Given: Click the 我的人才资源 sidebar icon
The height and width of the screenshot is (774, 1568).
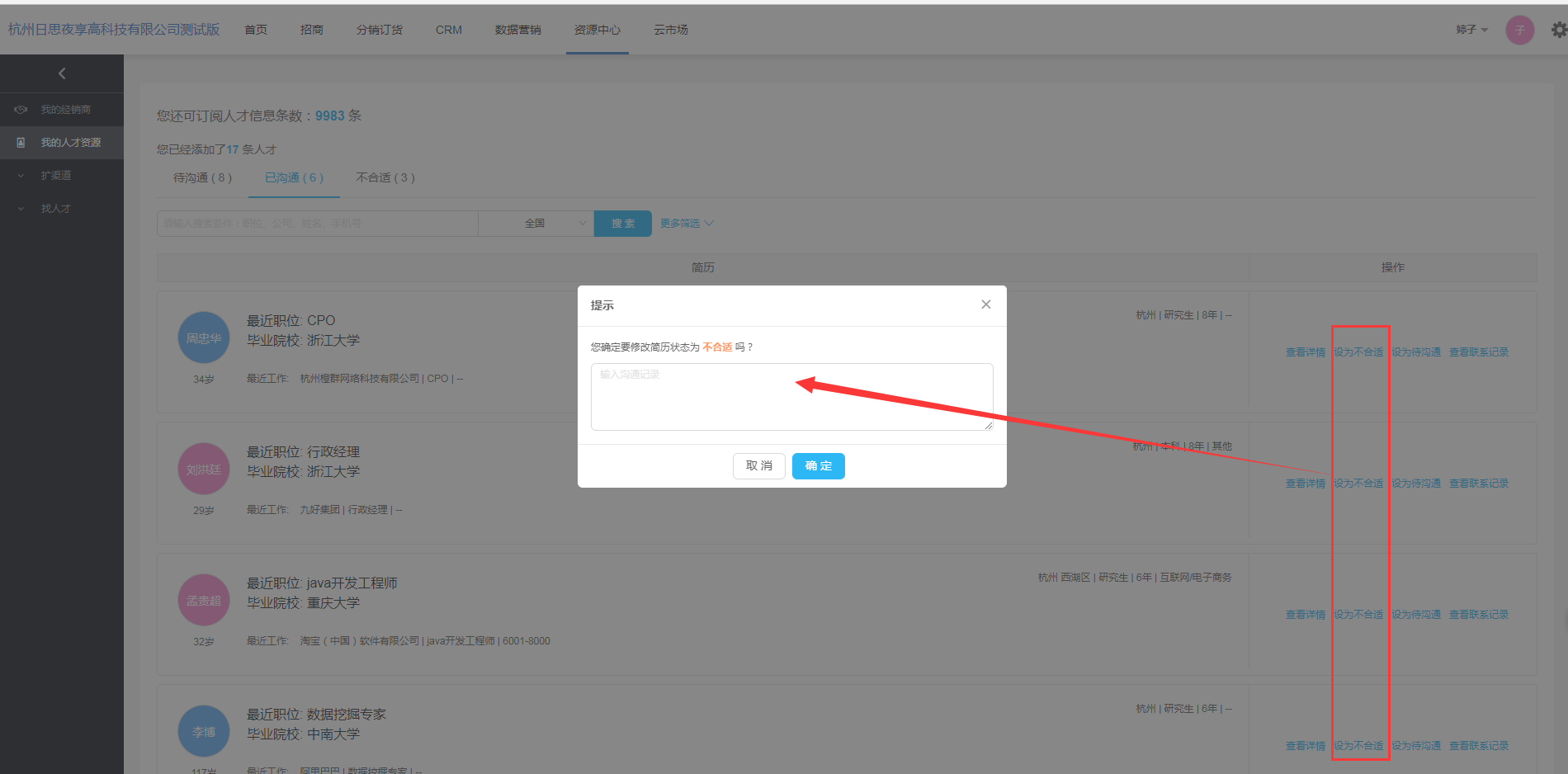Looking at the screenshot, I should coord(21,143).
